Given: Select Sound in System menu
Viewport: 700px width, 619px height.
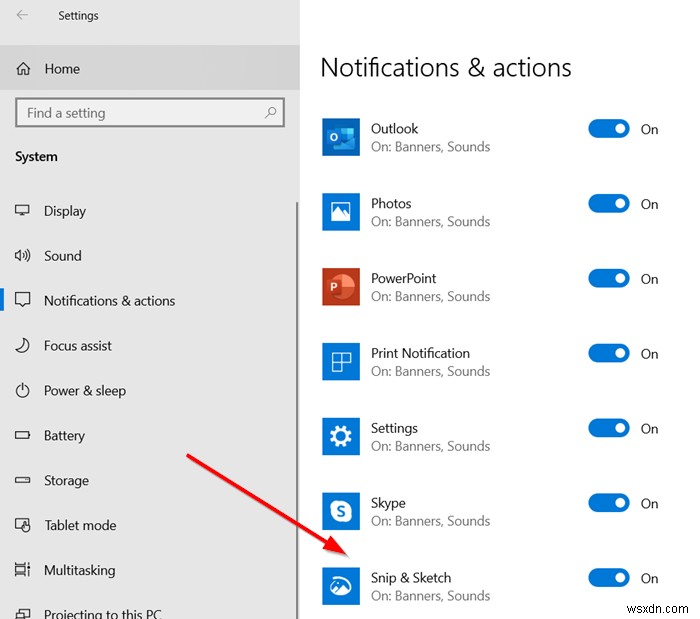Looking at the screenshot, I should coord(148,256).
